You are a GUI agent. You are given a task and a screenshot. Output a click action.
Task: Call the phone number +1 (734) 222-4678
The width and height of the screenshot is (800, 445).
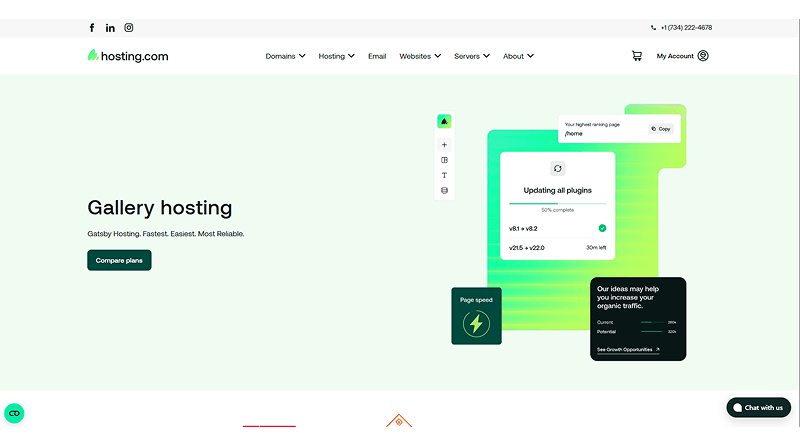coord(681,28)
